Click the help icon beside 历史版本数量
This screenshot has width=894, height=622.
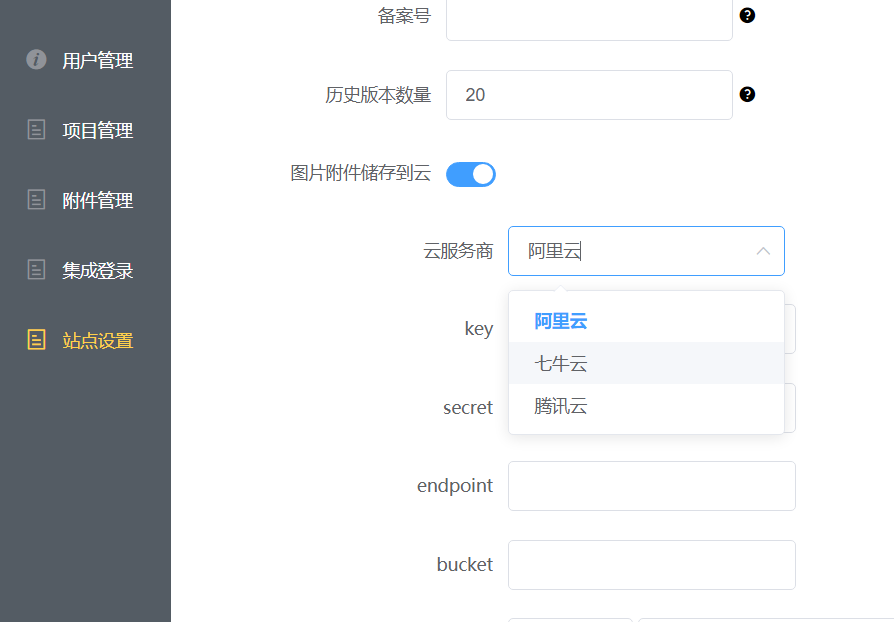(x=747, y=94)
